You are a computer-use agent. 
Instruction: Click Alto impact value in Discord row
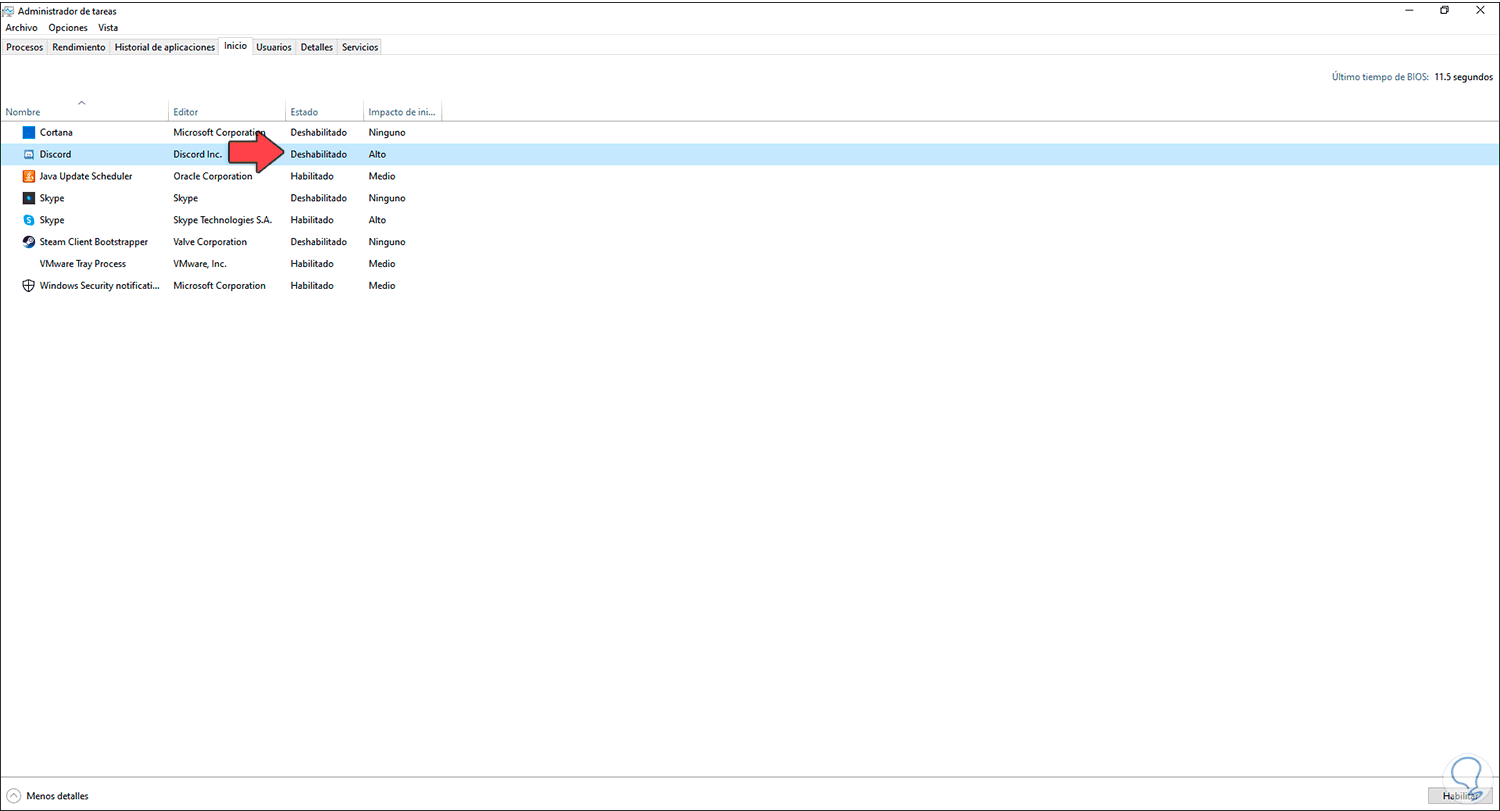[377, 154]
